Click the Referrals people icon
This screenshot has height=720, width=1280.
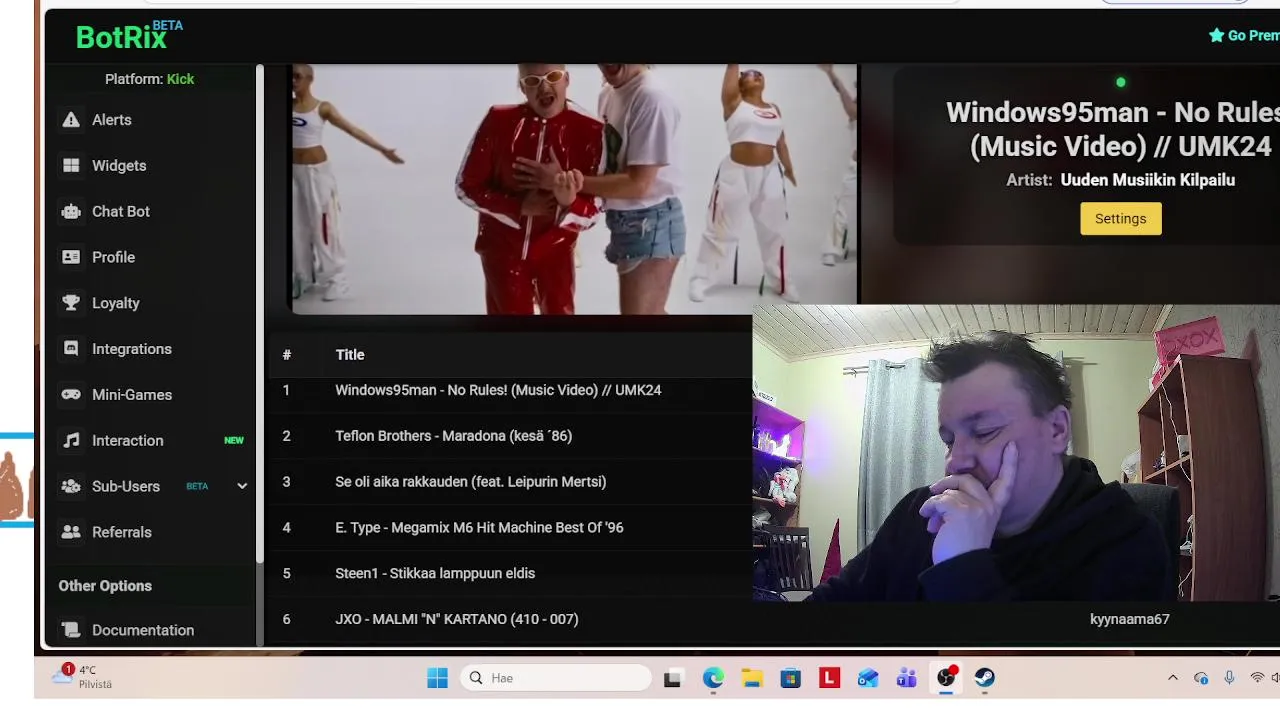click(71, 533)
